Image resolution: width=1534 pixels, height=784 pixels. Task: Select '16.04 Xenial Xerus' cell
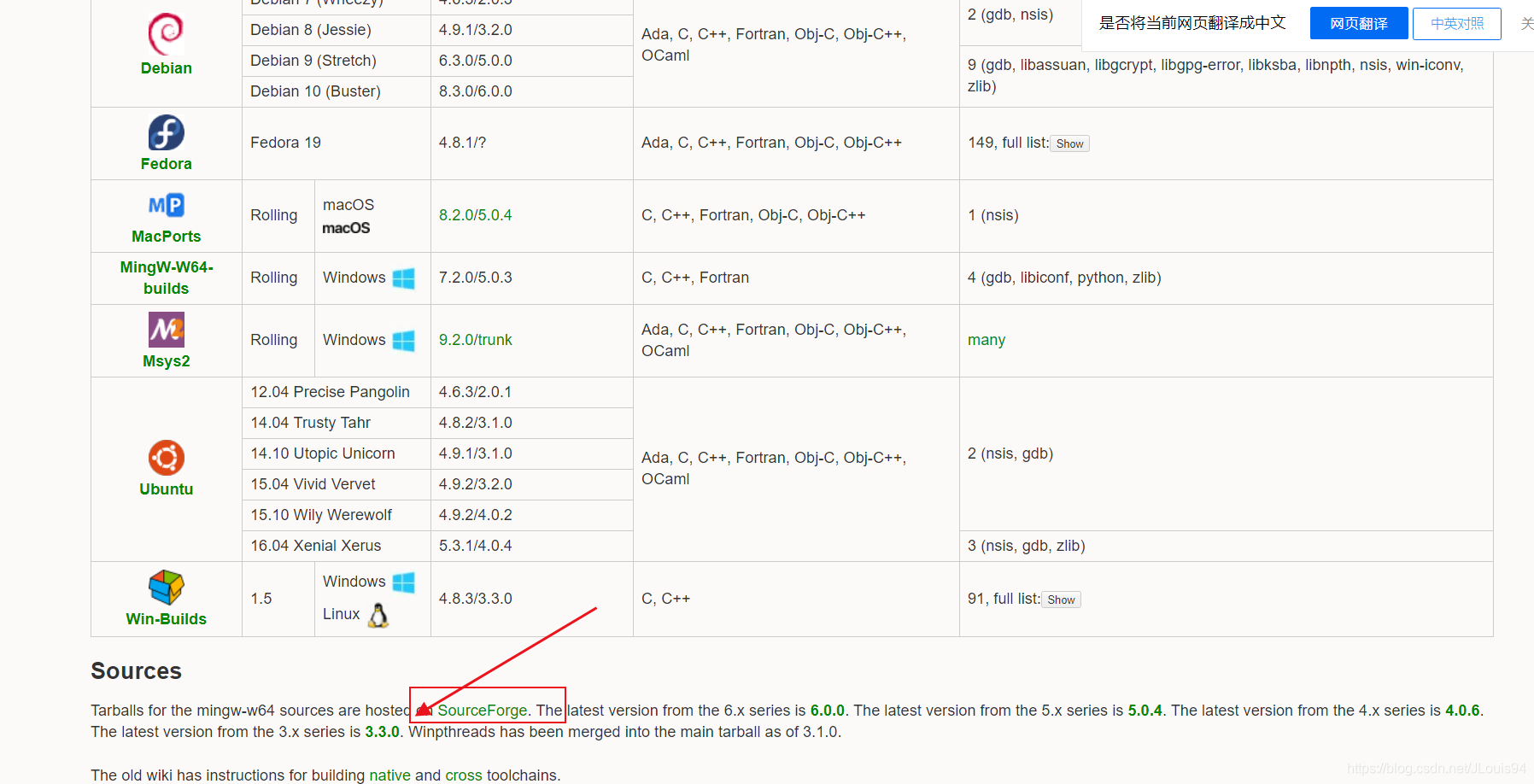pos(337,547)
